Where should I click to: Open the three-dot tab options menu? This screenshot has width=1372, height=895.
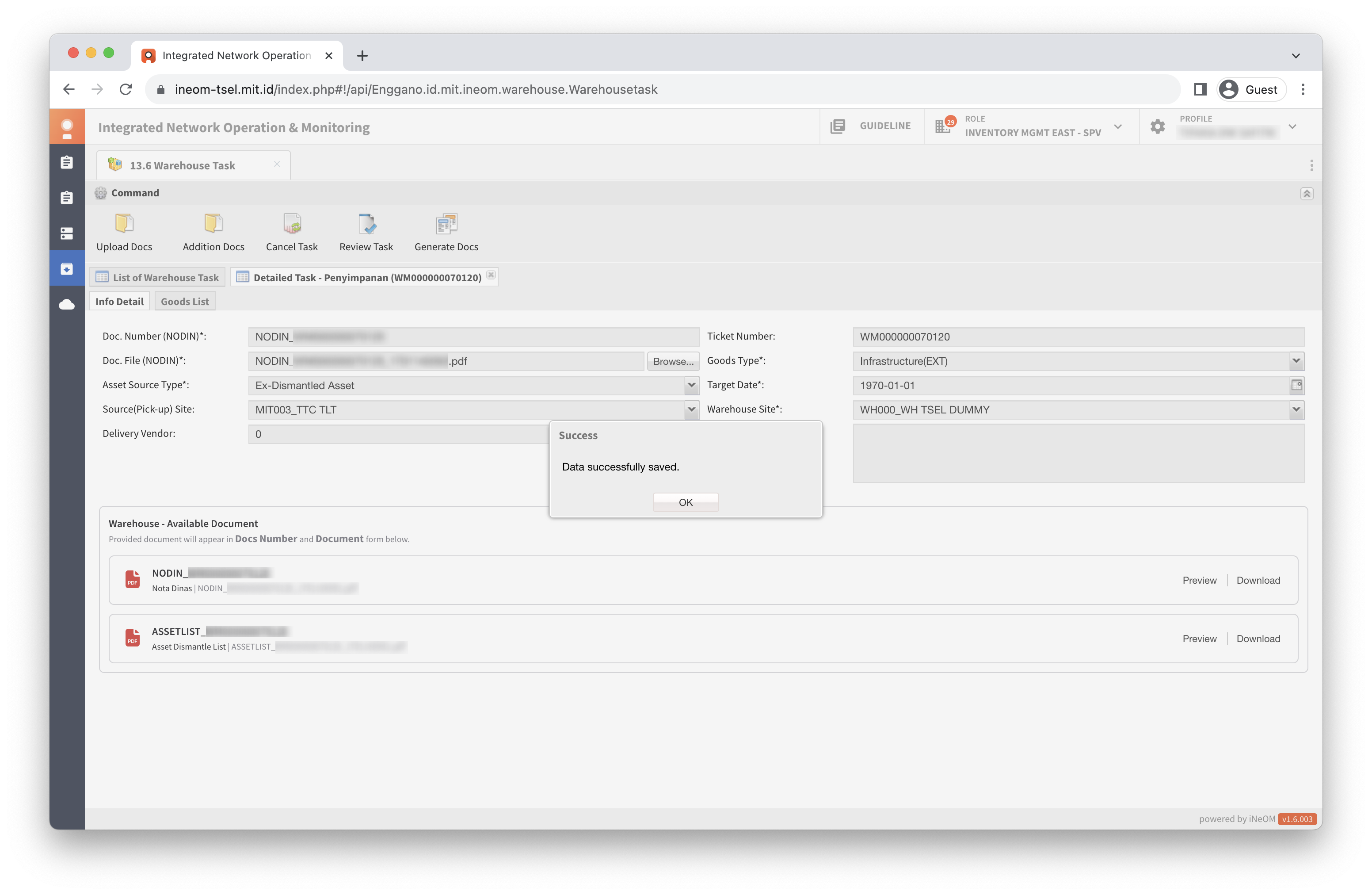(1311, 165)
